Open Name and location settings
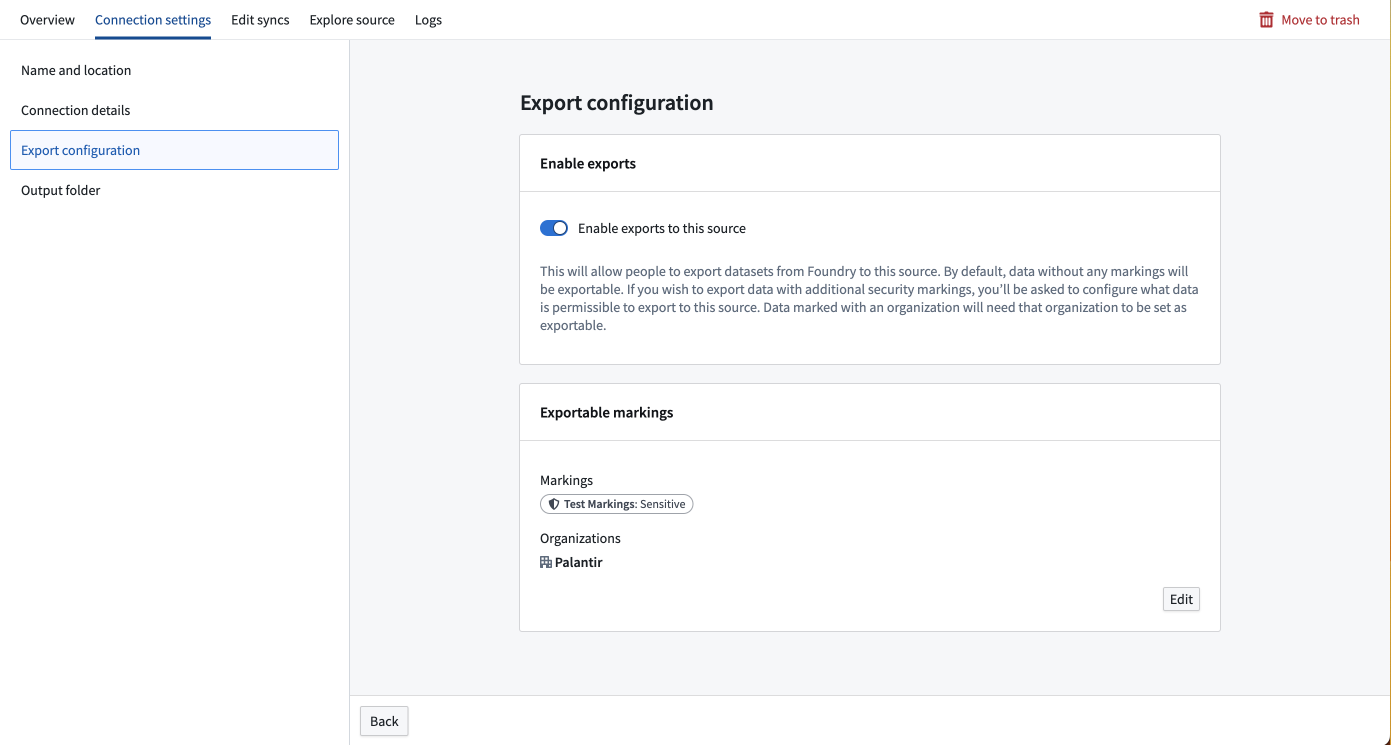The width and height of the screenshot is (1391, 745). point(174,70)
